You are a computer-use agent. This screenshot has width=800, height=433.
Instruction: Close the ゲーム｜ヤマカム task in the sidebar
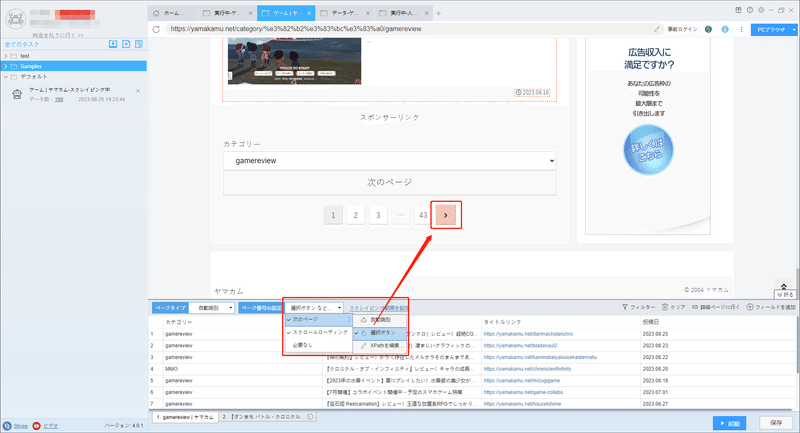click(138, 91)
